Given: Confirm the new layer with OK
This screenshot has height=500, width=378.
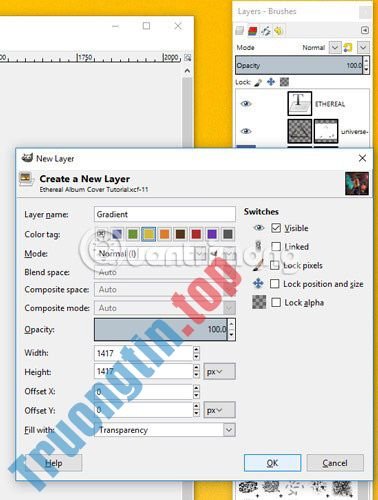Looking at the screenshot, I should click(x=272, y=463).
